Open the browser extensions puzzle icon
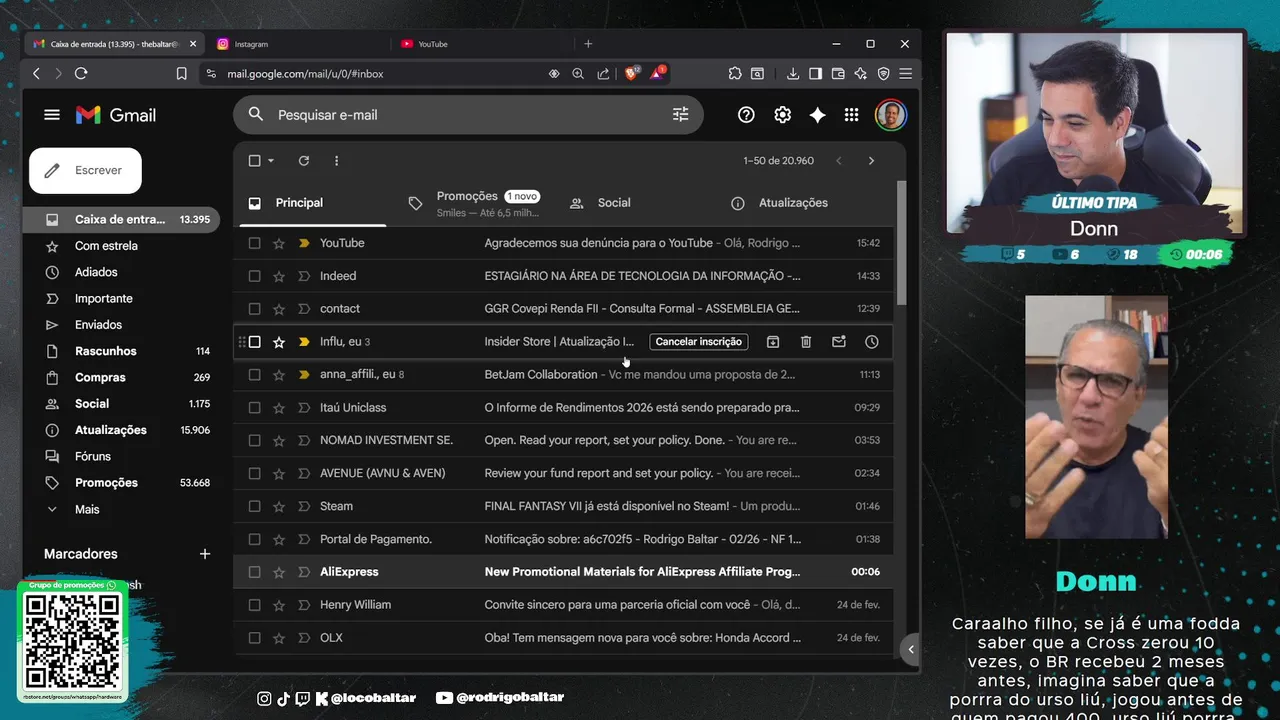The height and width of the screenshot is (720, 1280). pos(735,73)
